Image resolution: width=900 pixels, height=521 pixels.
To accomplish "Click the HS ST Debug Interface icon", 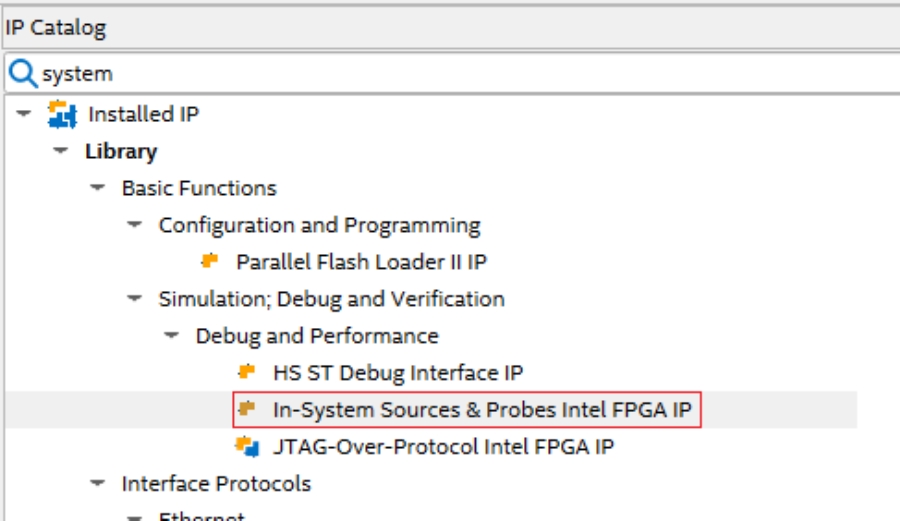I will pos(247,372).
